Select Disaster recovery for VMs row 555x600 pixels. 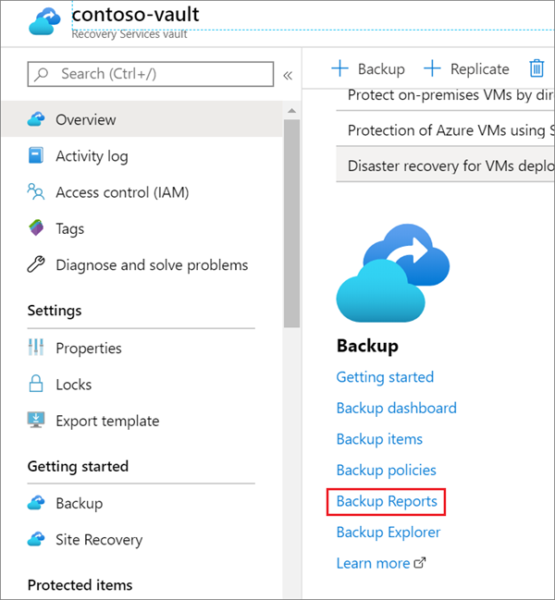[446, 166]
